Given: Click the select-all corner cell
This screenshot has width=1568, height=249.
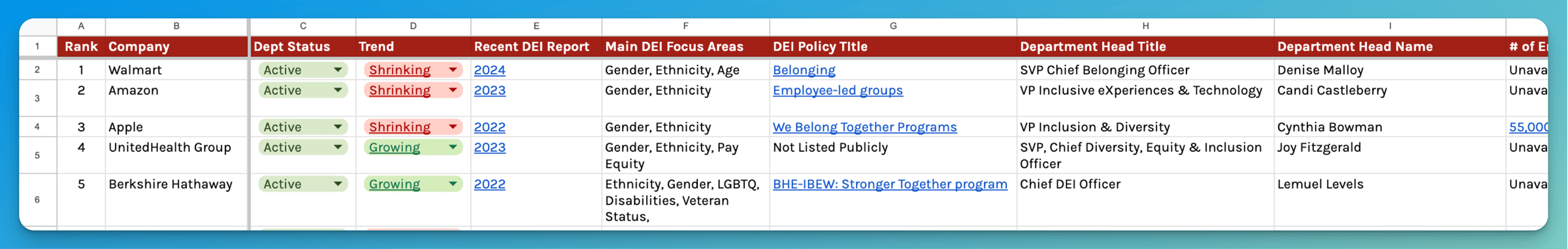Looking at the screenshot, I should click(x=38, y=26).
